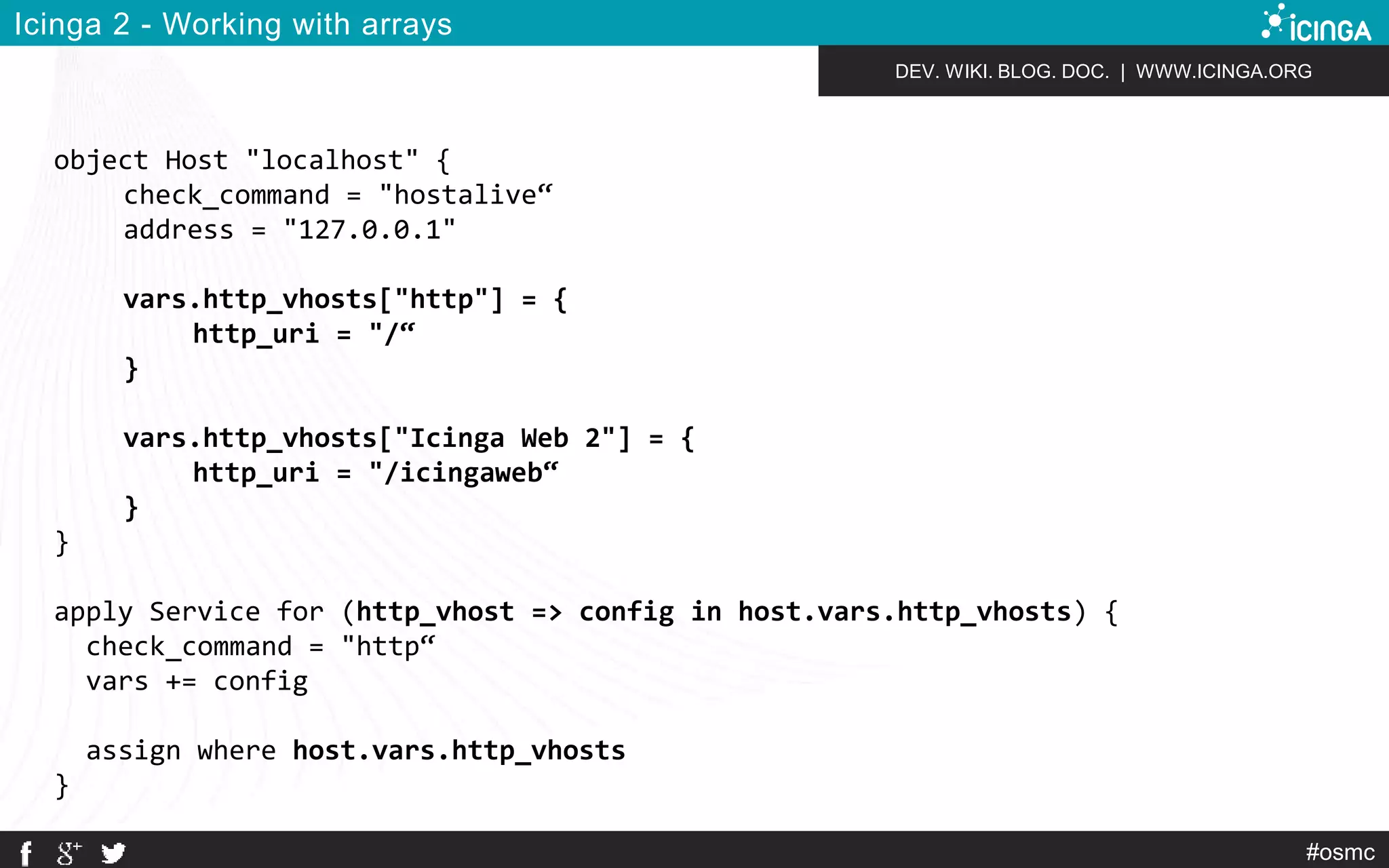Viewport: 1389px width, 868px height.
Task: Click the Google Plus icon in footer
Action: click(x=69, y=852)
